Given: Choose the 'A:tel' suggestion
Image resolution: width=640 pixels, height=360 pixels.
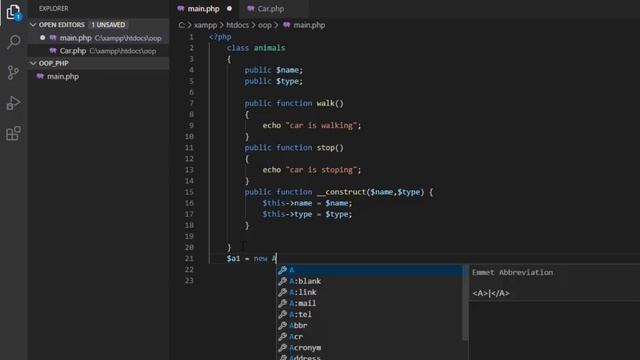Looking at the screenshot, I should 370,314.
